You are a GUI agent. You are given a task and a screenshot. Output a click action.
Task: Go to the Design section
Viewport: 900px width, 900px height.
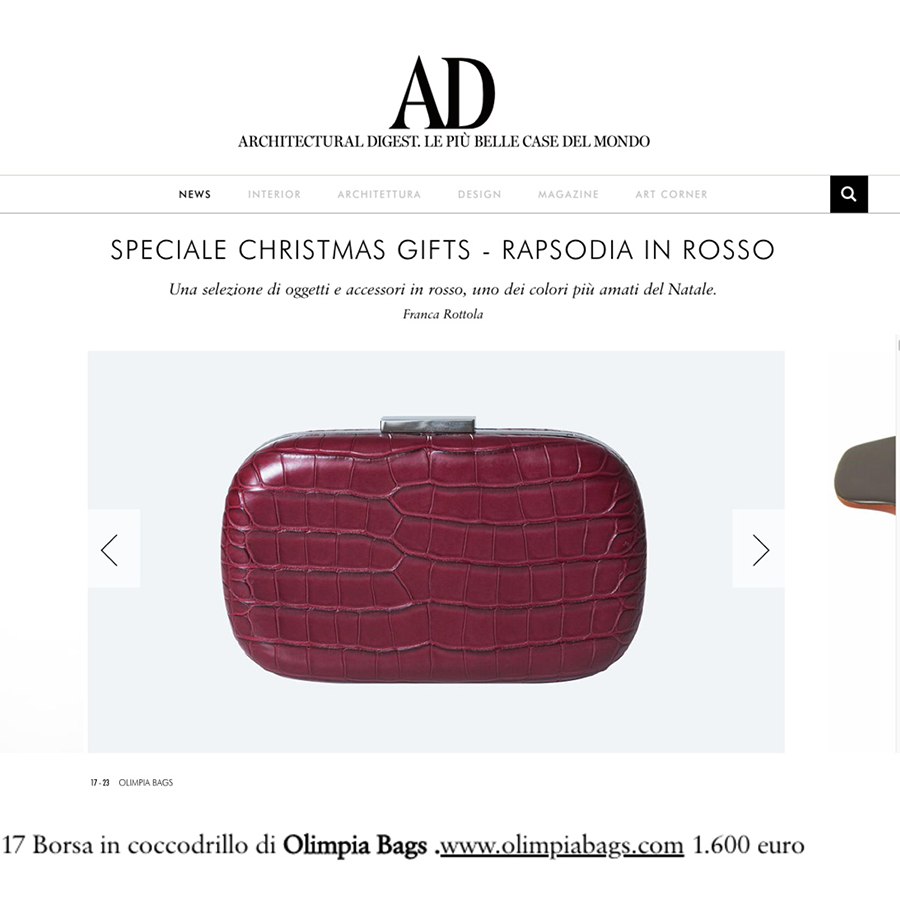click(x=480, y=194)
